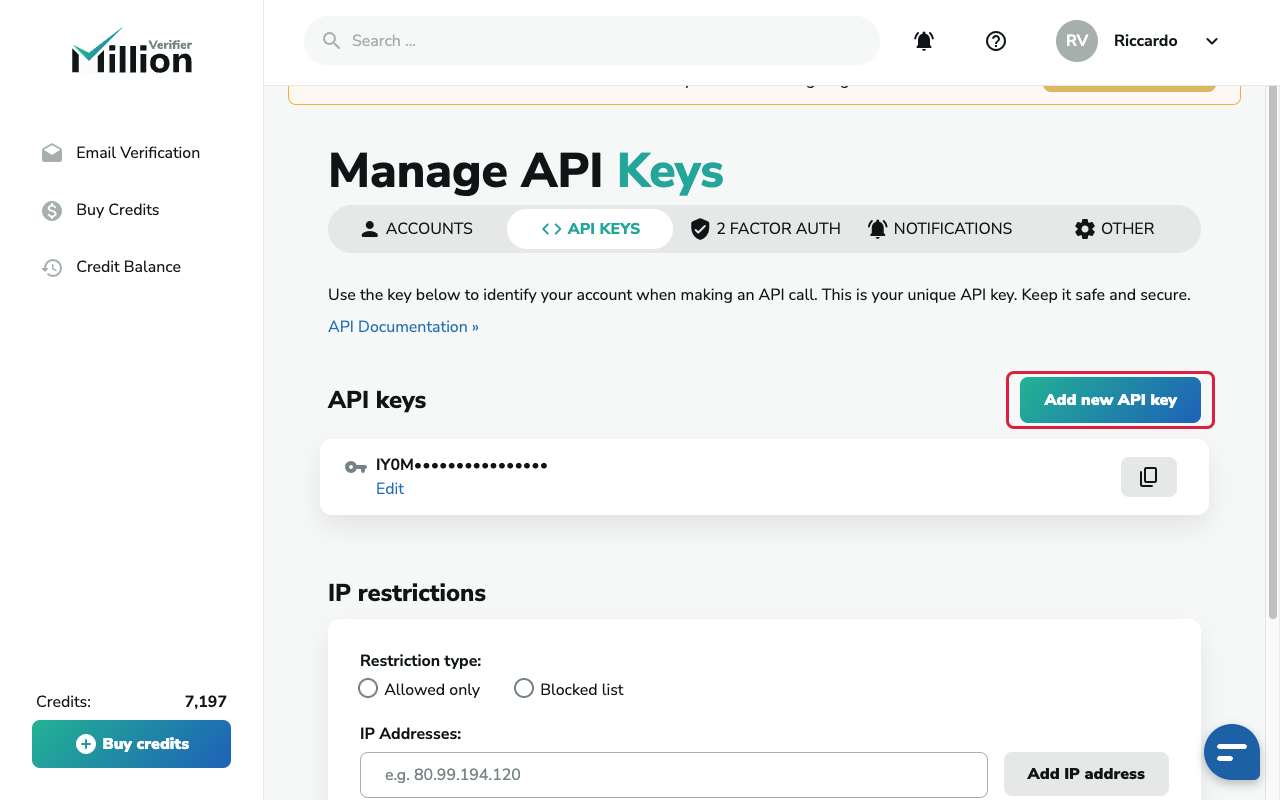Click the Credit Balance history icon
Viewport: 1280px width, 800px height.
tap(52, 267)
